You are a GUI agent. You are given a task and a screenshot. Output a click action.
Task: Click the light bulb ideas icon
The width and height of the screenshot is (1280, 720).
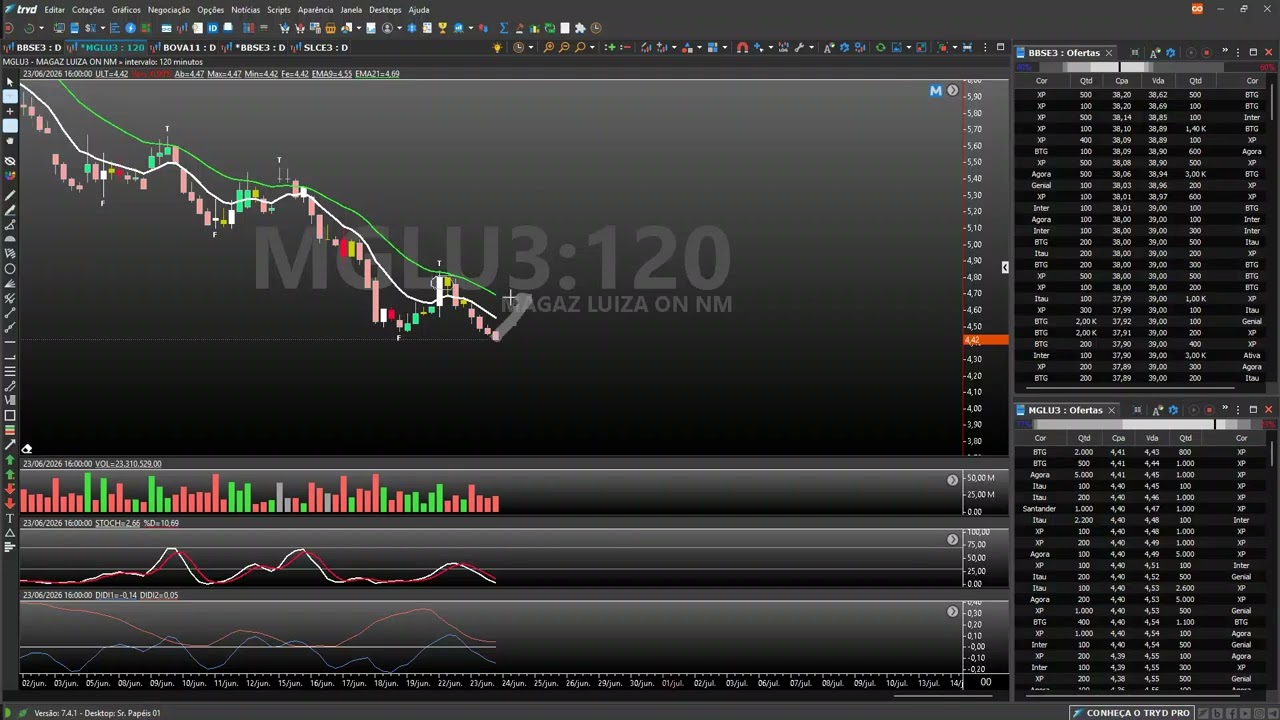tap(498, 47)
